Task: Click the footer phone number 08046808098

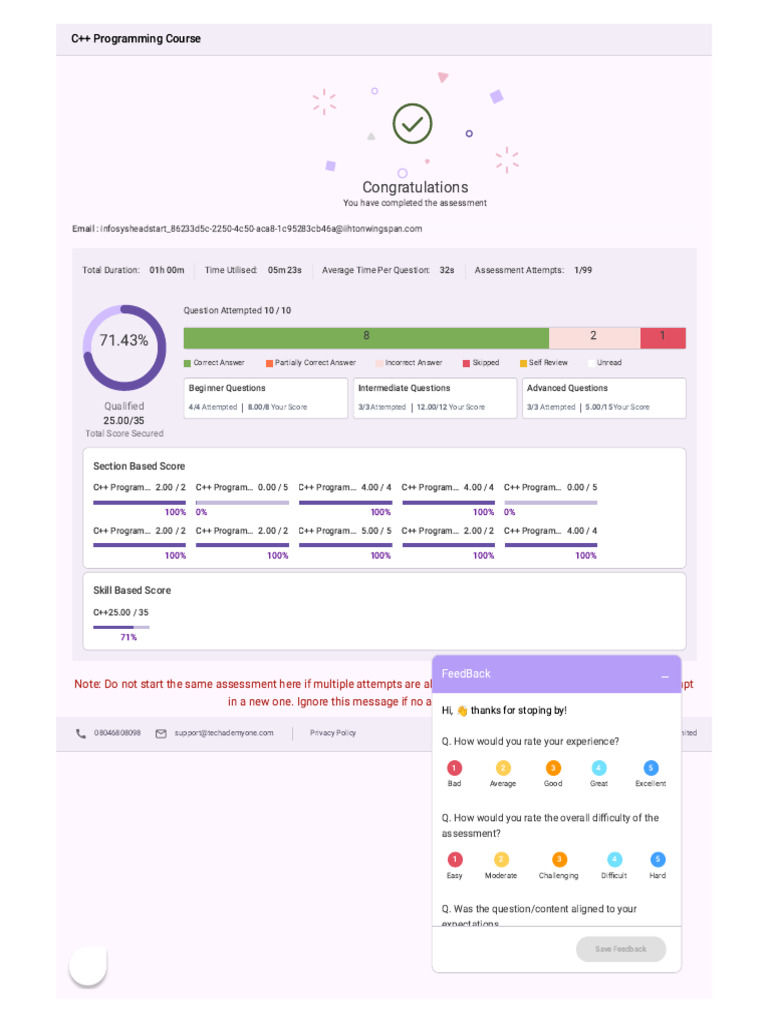Action: coord(118,733)
